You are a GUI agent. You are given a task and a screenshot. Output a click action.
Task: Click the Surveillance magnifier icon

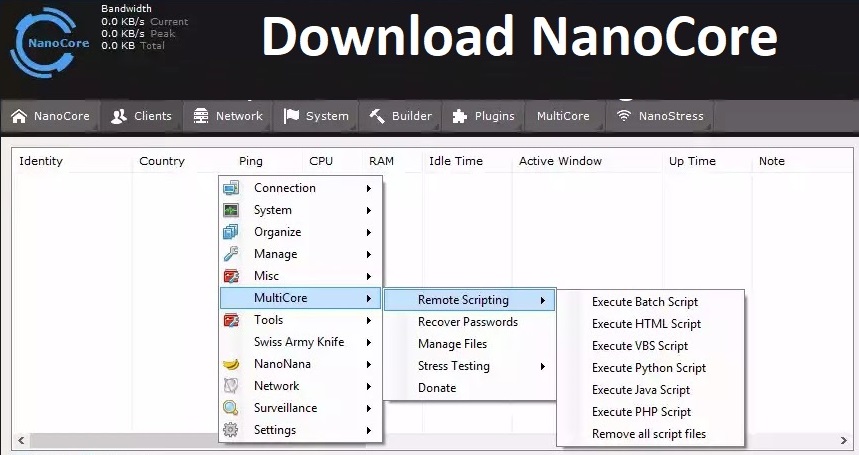231,408
